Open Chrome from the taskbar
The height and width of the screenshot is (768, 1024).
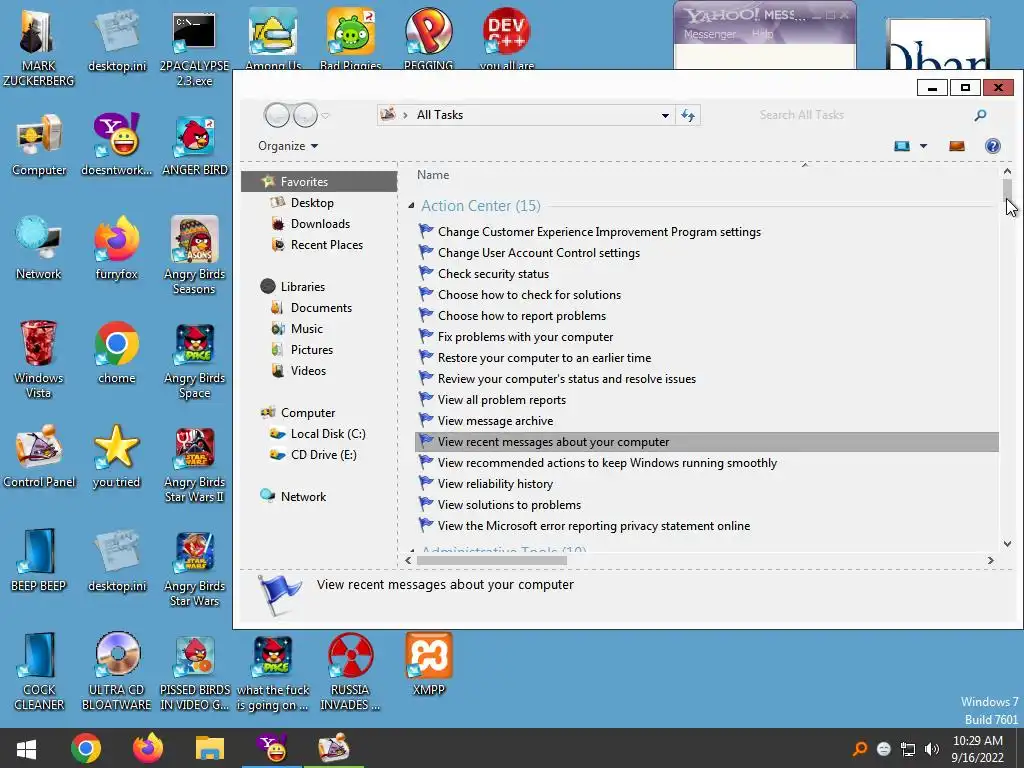pyautogui.click(x=86, y=748)
